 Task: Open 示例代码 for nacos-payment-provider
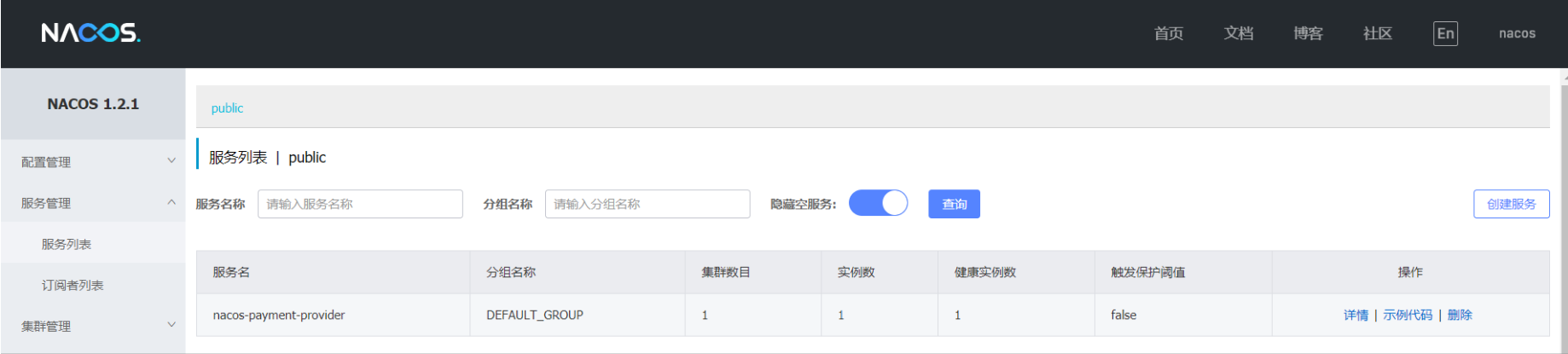(1408, 315)
